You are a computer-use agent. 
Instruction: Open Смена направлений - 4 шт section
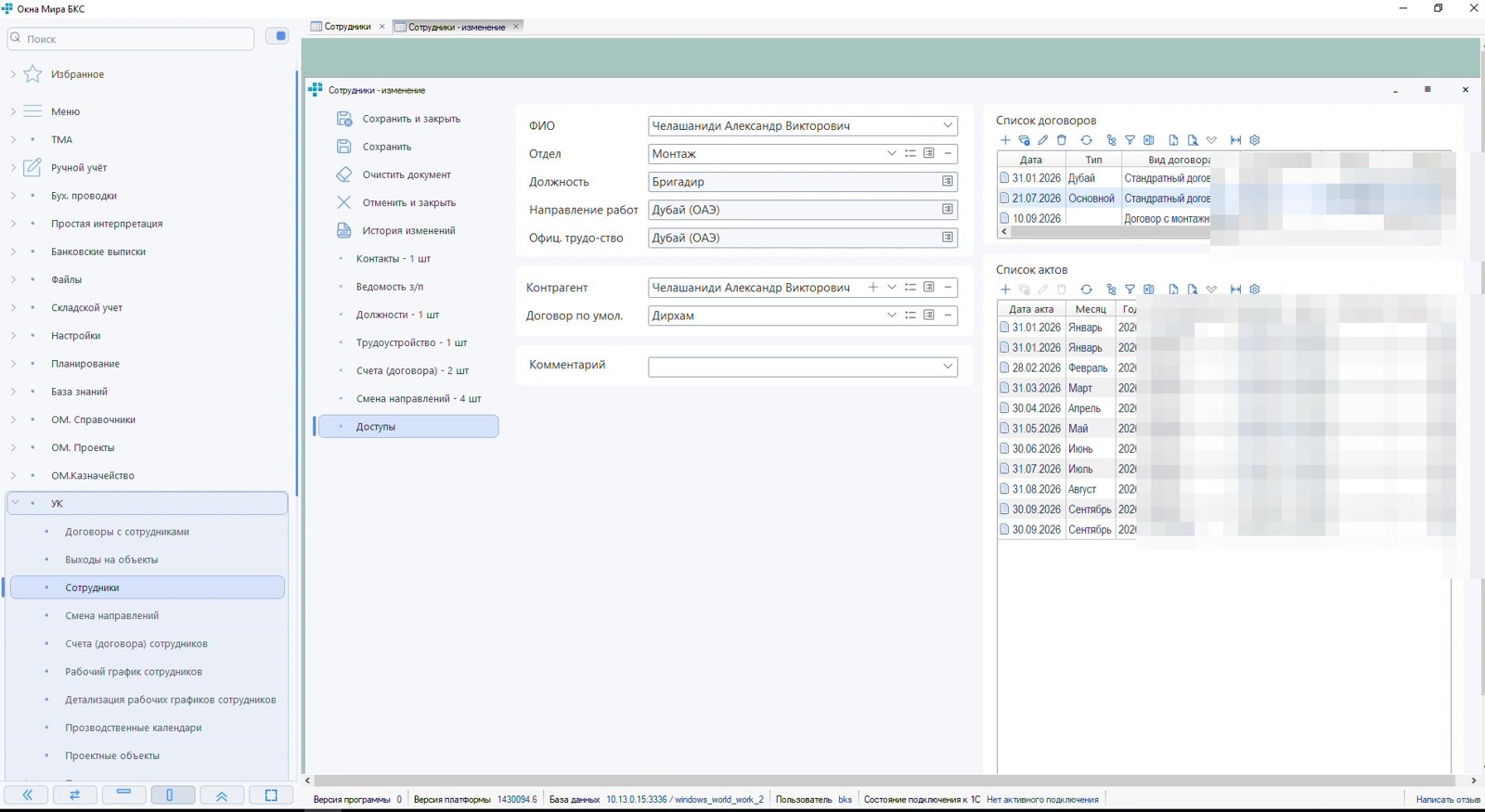coord(419,399)
